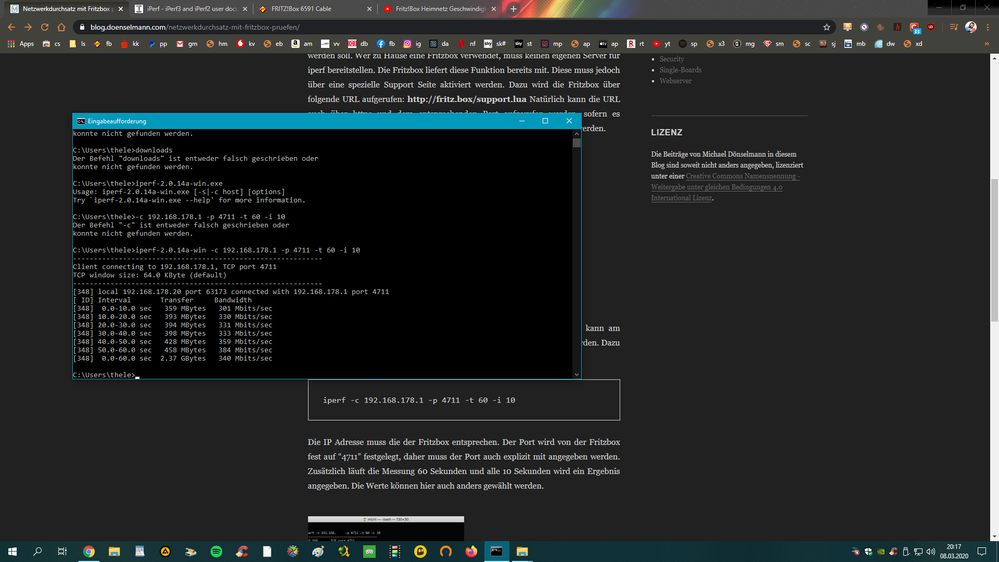
Task: Open the 'db' bookmark
Action: 358,44
